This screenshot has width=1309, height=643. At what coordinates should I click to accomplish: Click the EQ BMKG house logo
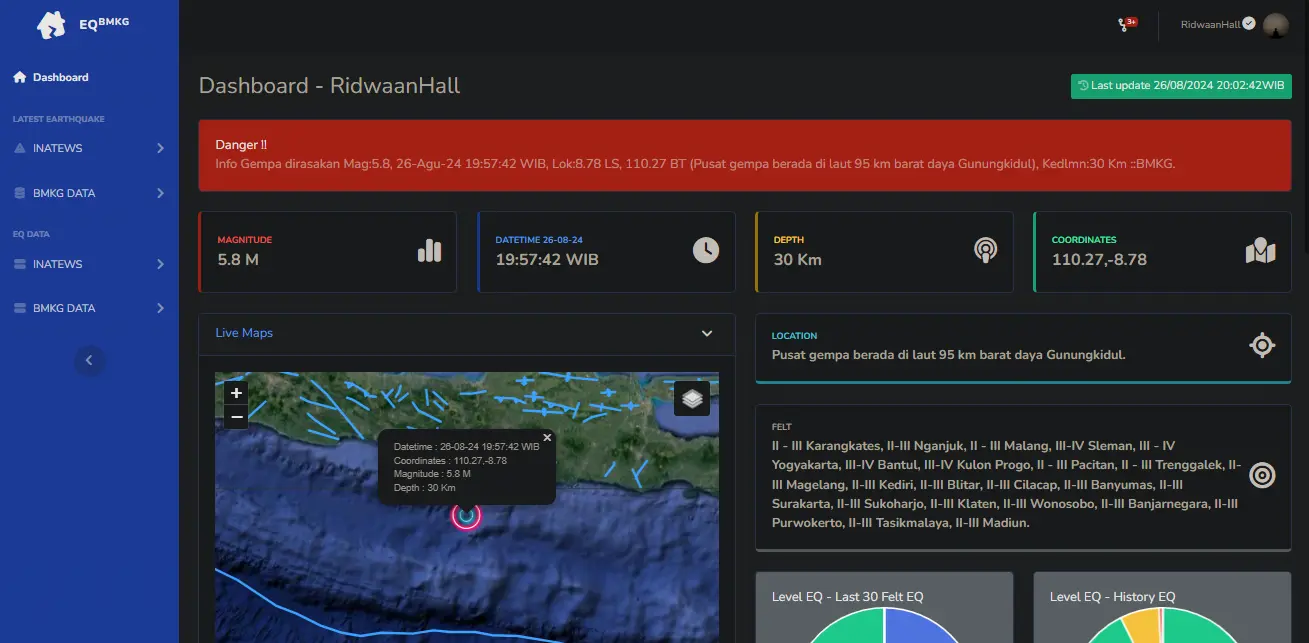click(x=51, y=25)
